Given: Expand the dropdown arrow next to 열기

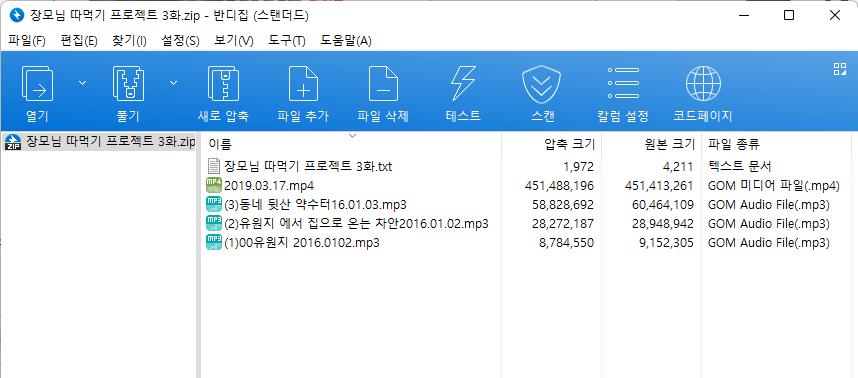Looking at the screenshot, I should 82,83.
